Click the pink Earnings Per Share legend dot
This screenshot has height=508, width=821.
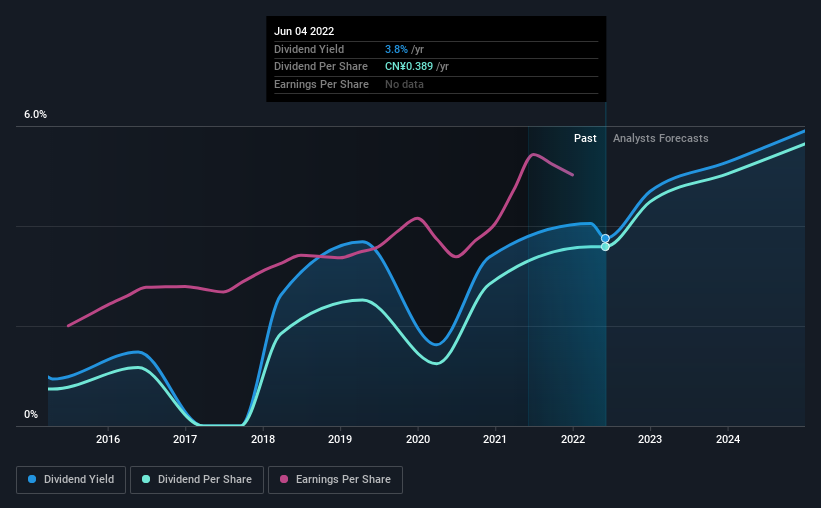pos(284,479)
